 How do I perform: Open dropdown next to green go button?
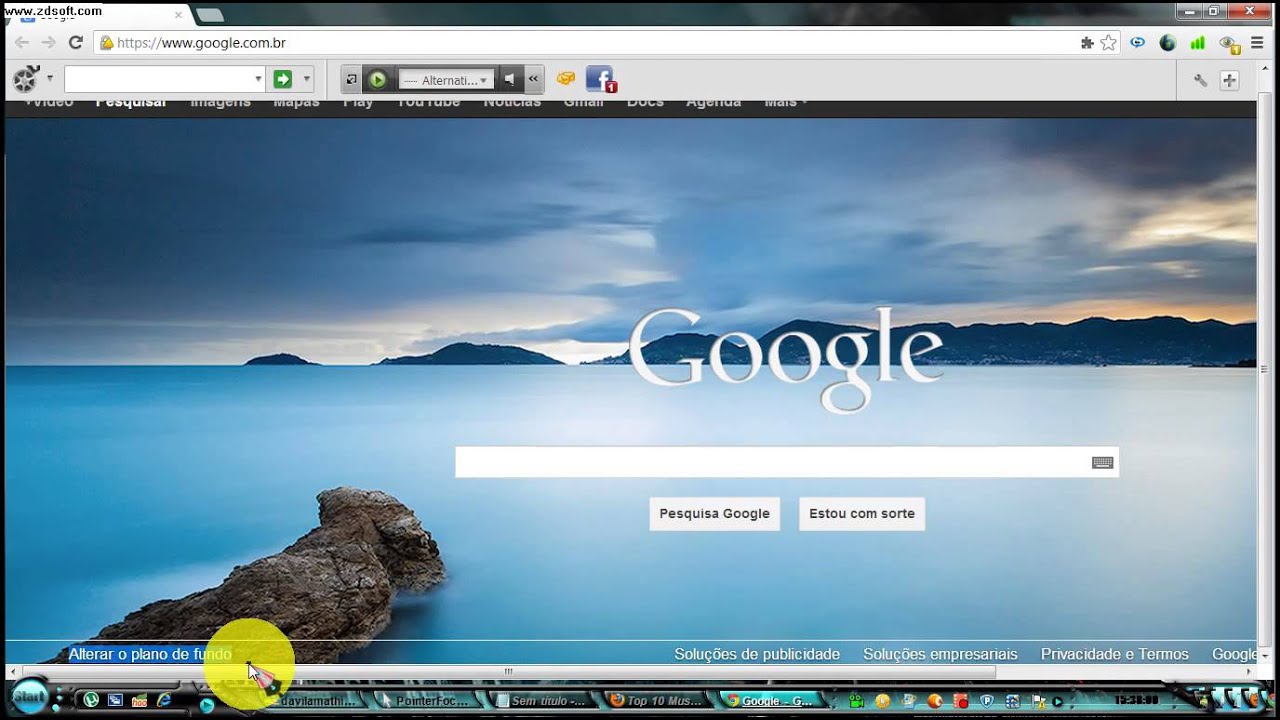pyautogui.click(x=306, y=79)
